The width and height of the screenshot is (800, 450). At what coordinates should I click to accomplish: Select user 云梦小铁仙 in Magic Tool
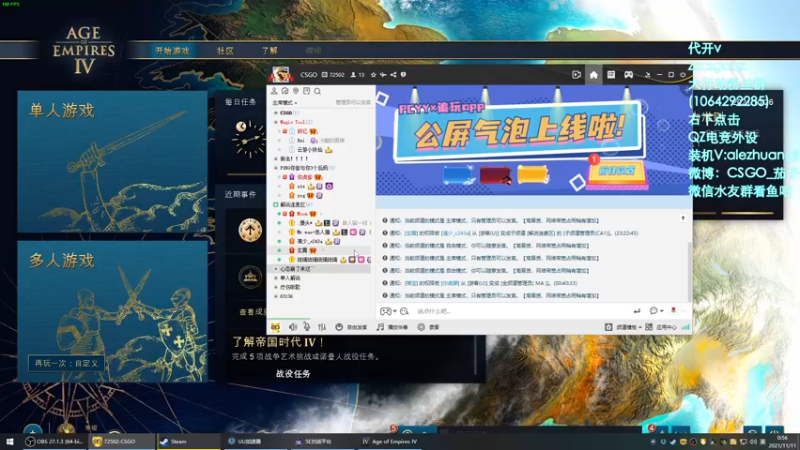310,149
